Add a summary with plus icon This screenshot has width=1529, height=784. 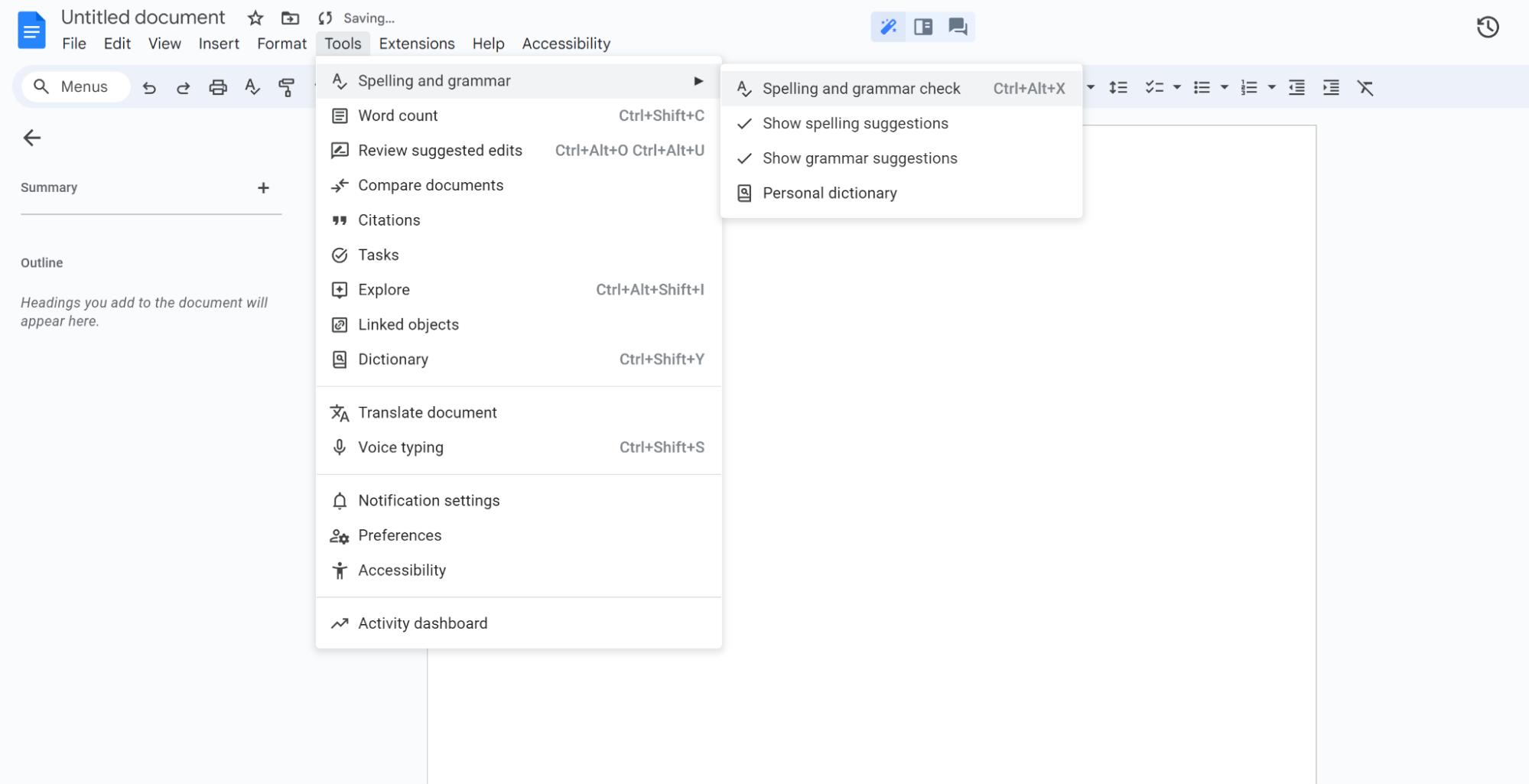[263, 187]
